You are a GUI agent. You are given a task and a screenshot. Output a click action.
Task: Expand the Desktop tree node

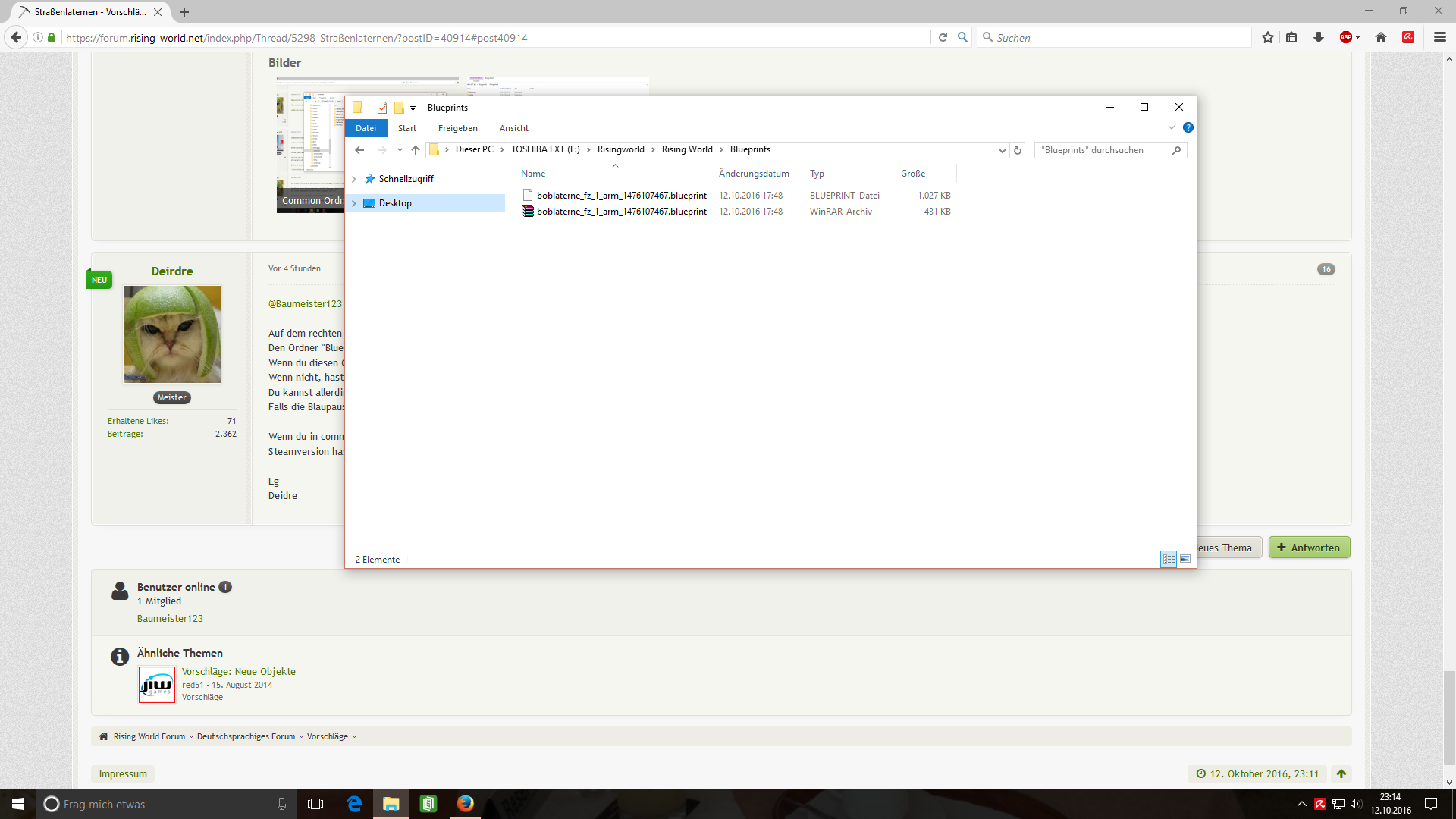(x=354, y=203)
